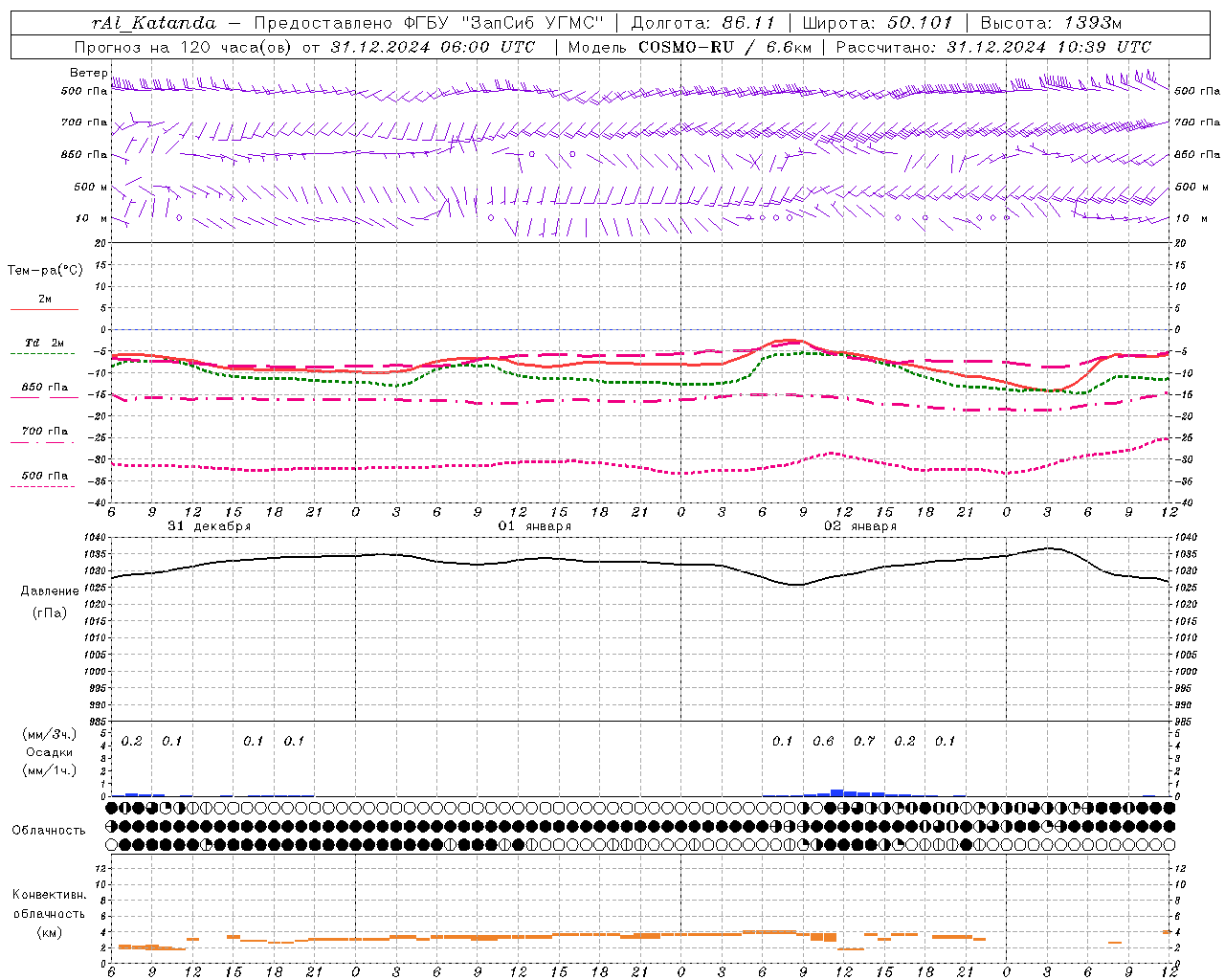The height and width of the screenshot is (980, 1225).
Task: Click the Конвективн. convective cloud label
Action: coord(50,895)
